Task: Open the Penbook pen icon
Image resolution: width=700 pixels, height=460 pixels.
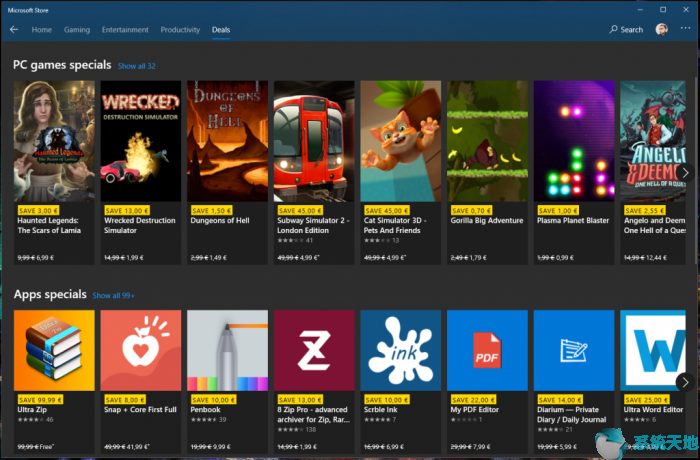Action: (227, 351)
